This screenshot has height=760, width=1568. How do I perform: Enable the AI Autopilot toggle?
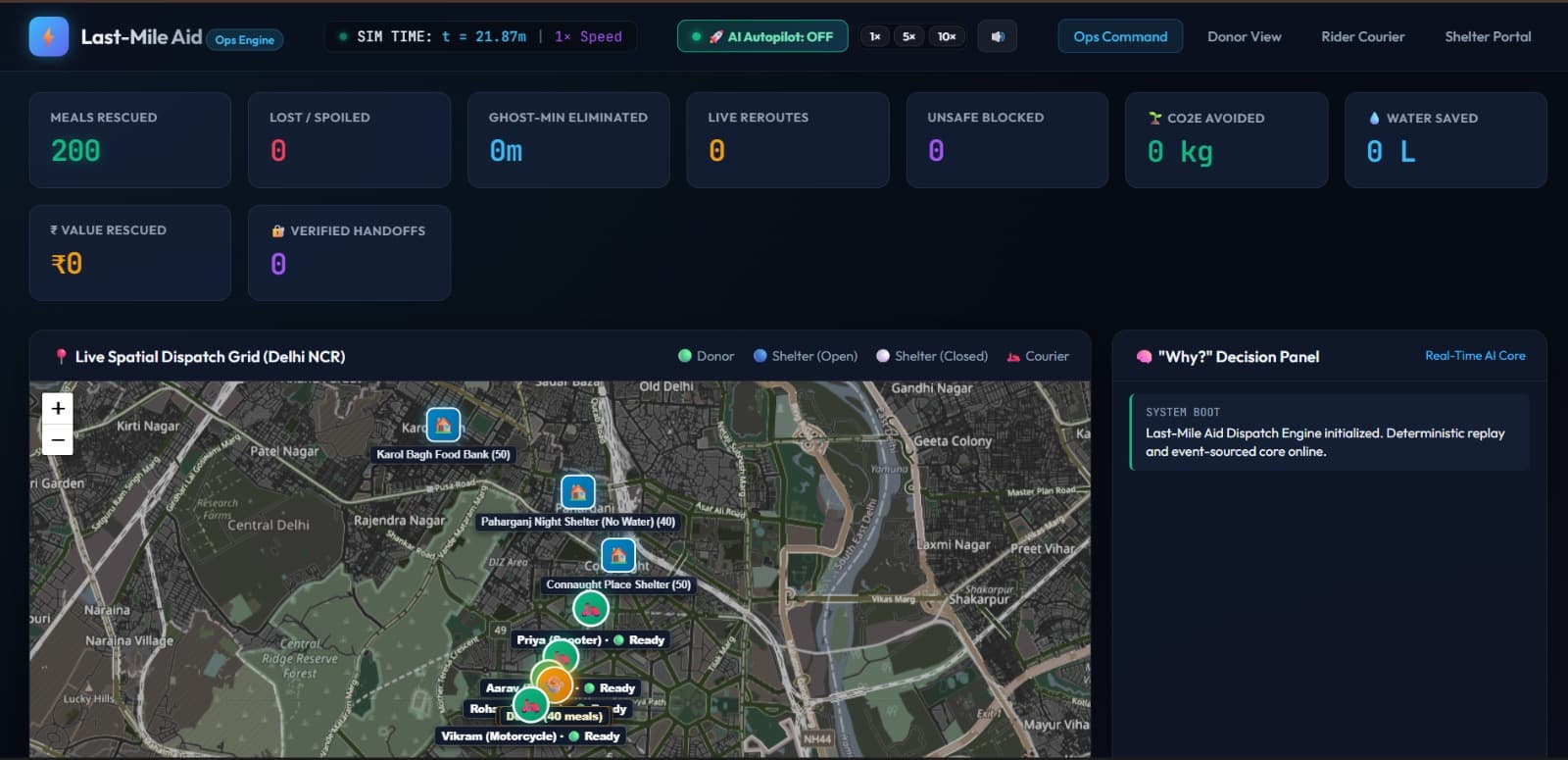click(762, 36)
